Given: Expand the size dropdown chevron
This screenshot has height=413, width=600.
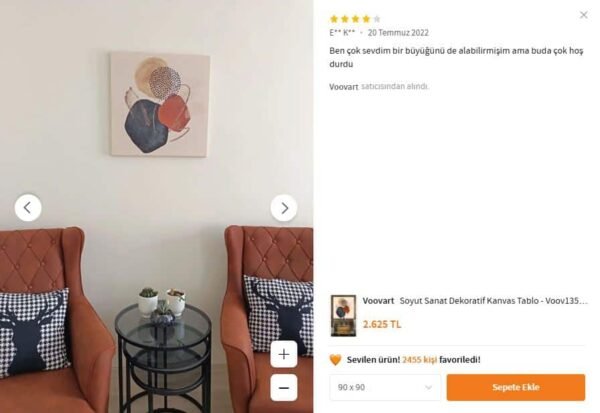Looking at the screenshot, I should [429, 387].
